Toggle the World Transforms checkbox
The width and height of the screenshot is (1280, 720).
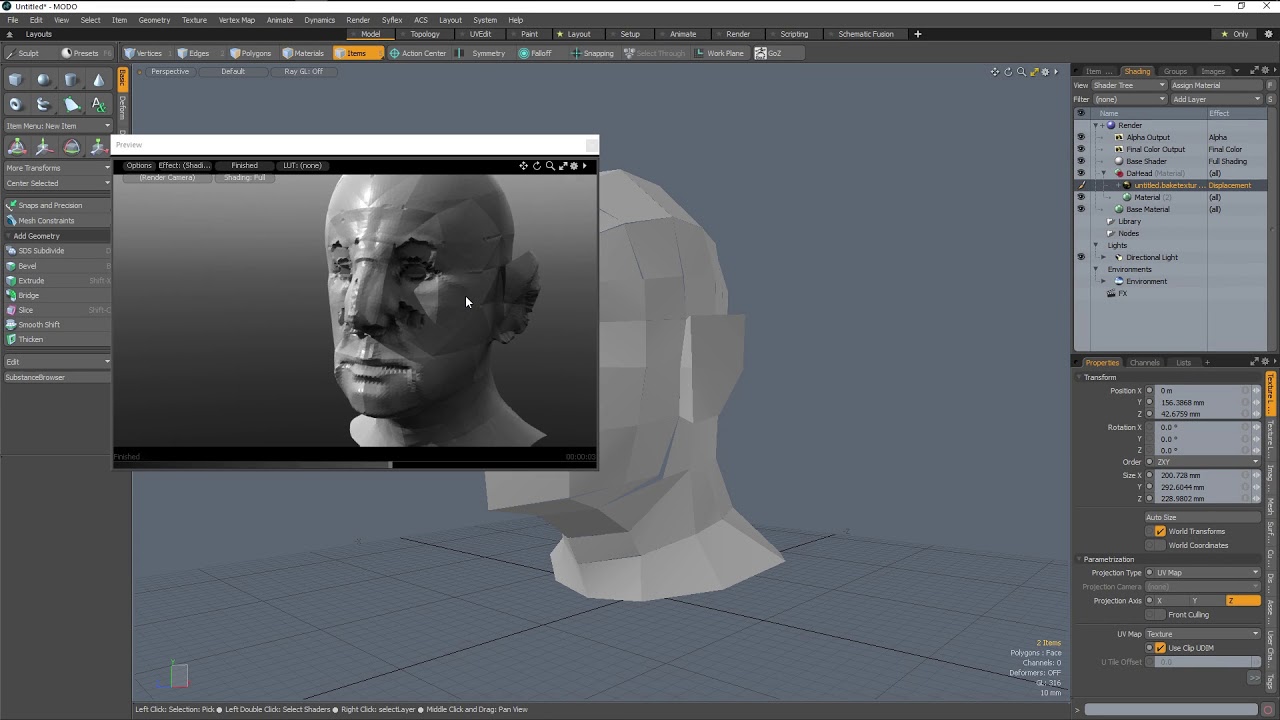[x=1160, y=531]
